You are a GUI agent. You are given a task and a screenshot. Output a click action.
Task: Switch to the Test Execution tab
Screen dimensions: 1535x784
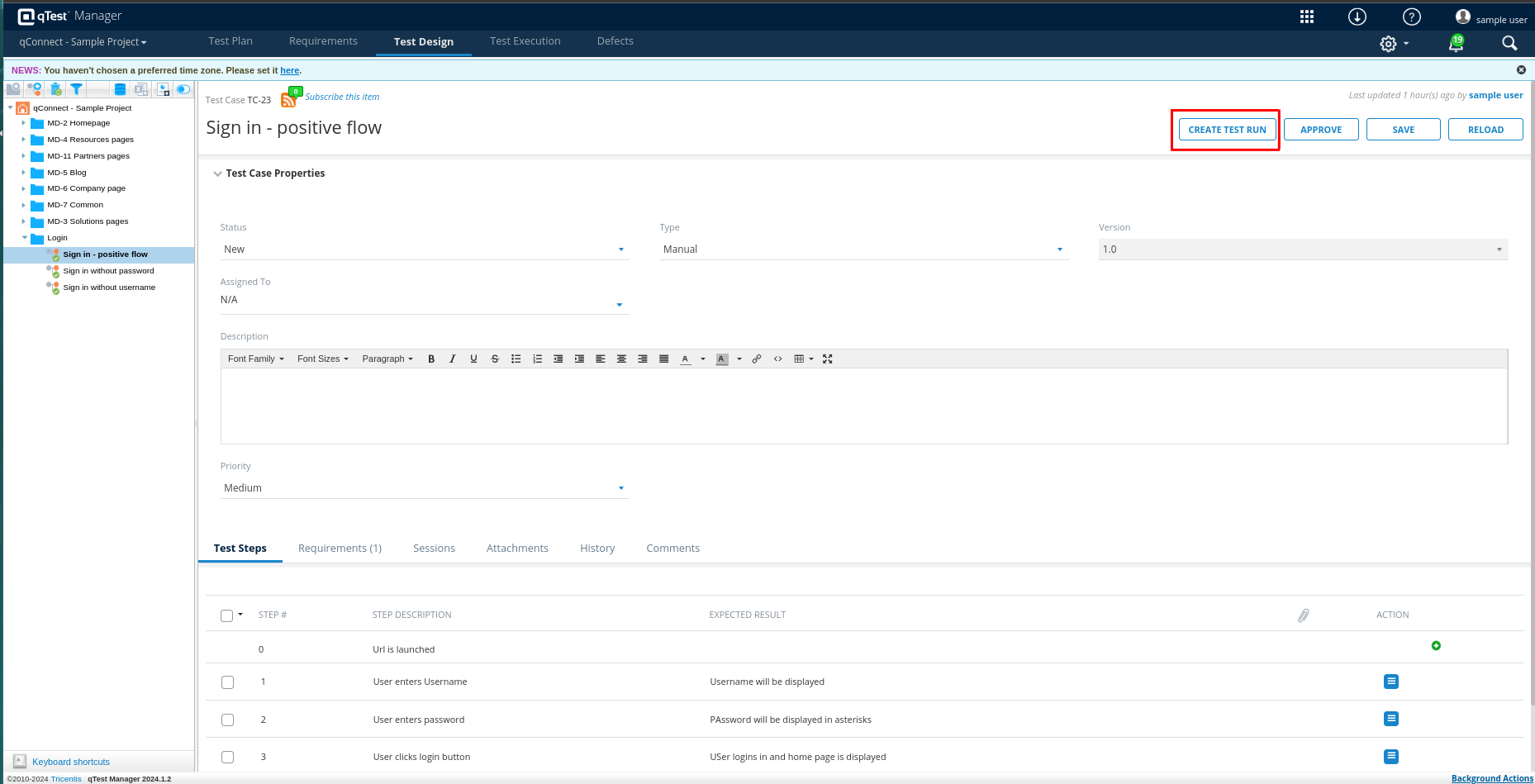point(525,41)
